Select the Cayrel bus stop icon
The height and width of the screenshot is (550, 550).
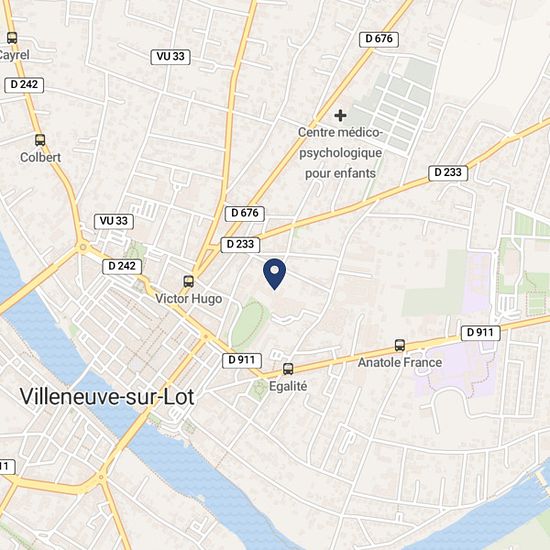click(x=12, y=38)
